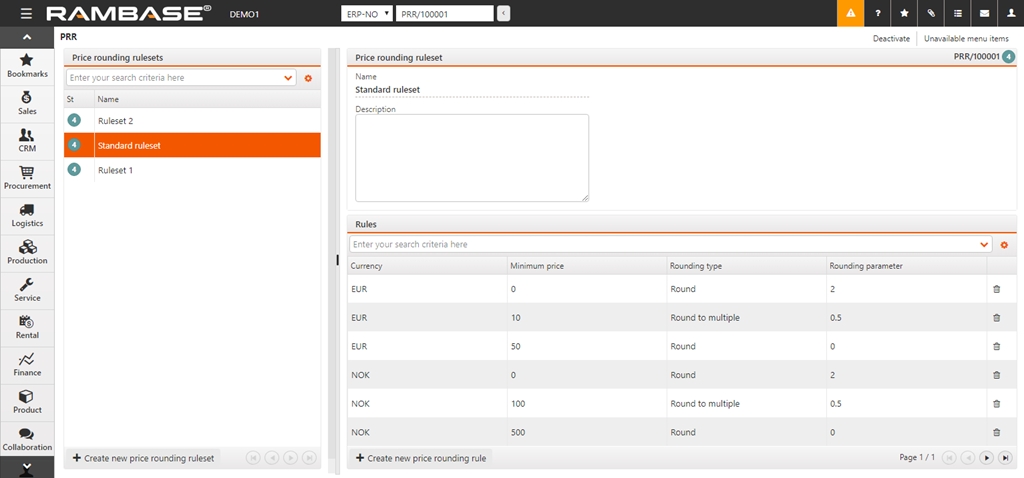The image size is (1024, 478).
Task: Click the list icon in top bar
Action: (x=957, y=13)
